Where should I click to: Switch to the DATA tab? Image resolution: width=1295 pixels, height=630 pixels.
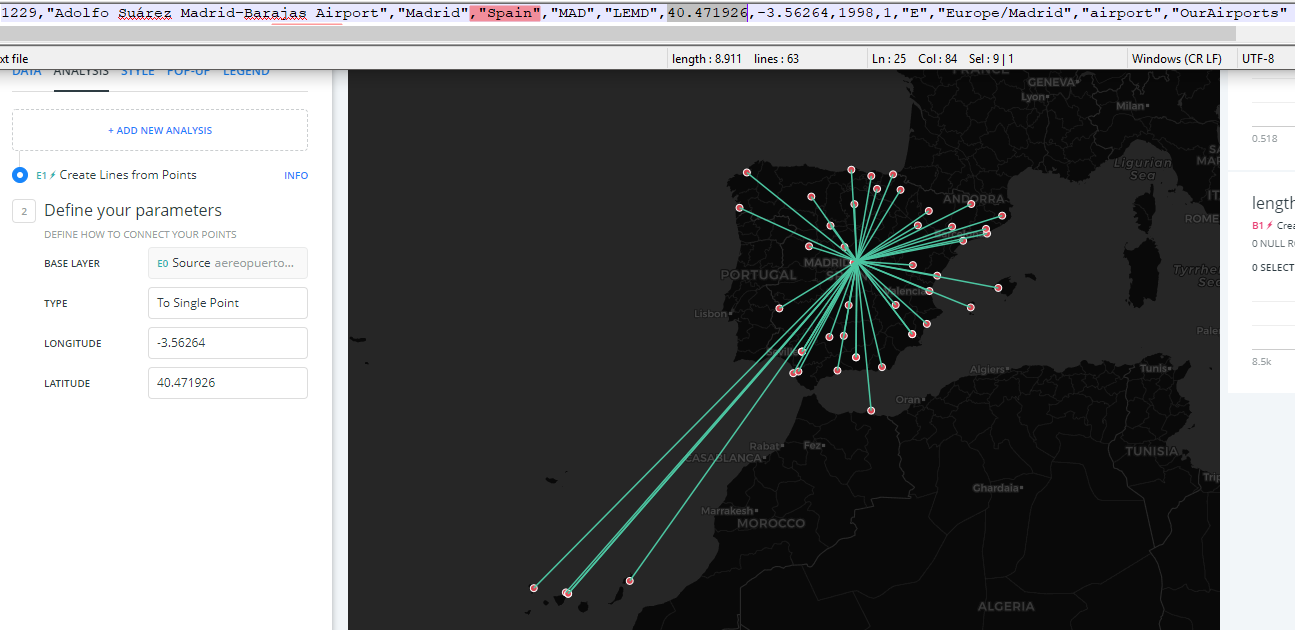tap(27, 72)
